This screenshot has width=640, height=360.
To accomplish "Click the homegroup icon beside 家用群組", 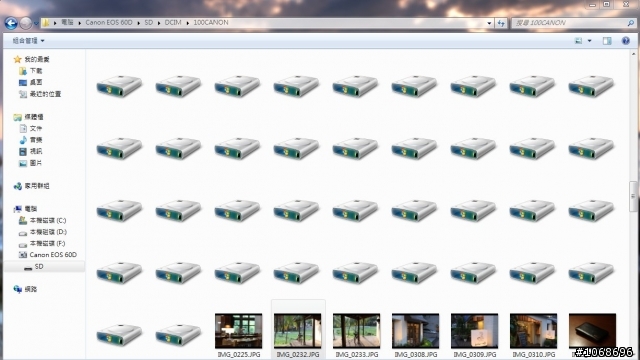I will pos(17,186).
